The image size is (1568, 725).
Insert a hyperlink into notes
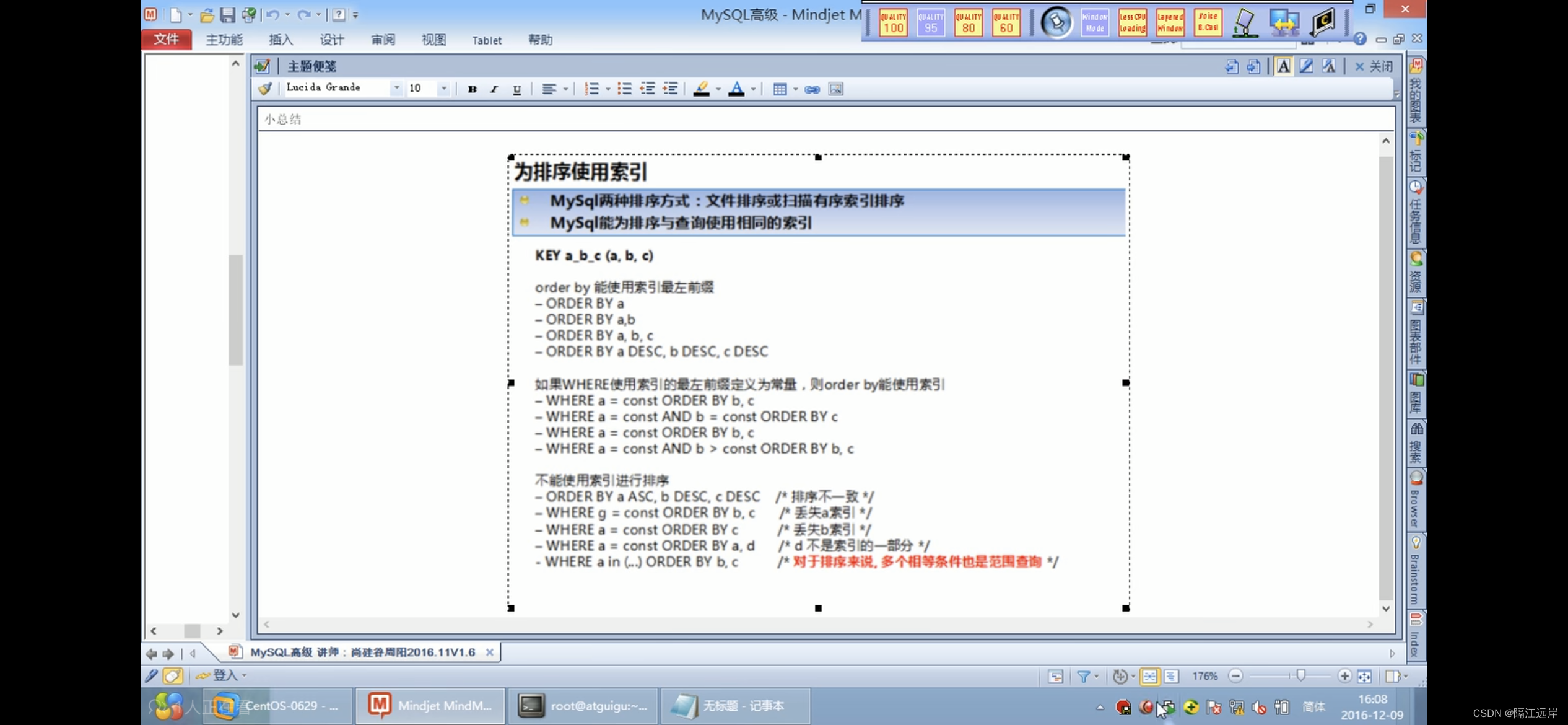click(x=812, y=89)
